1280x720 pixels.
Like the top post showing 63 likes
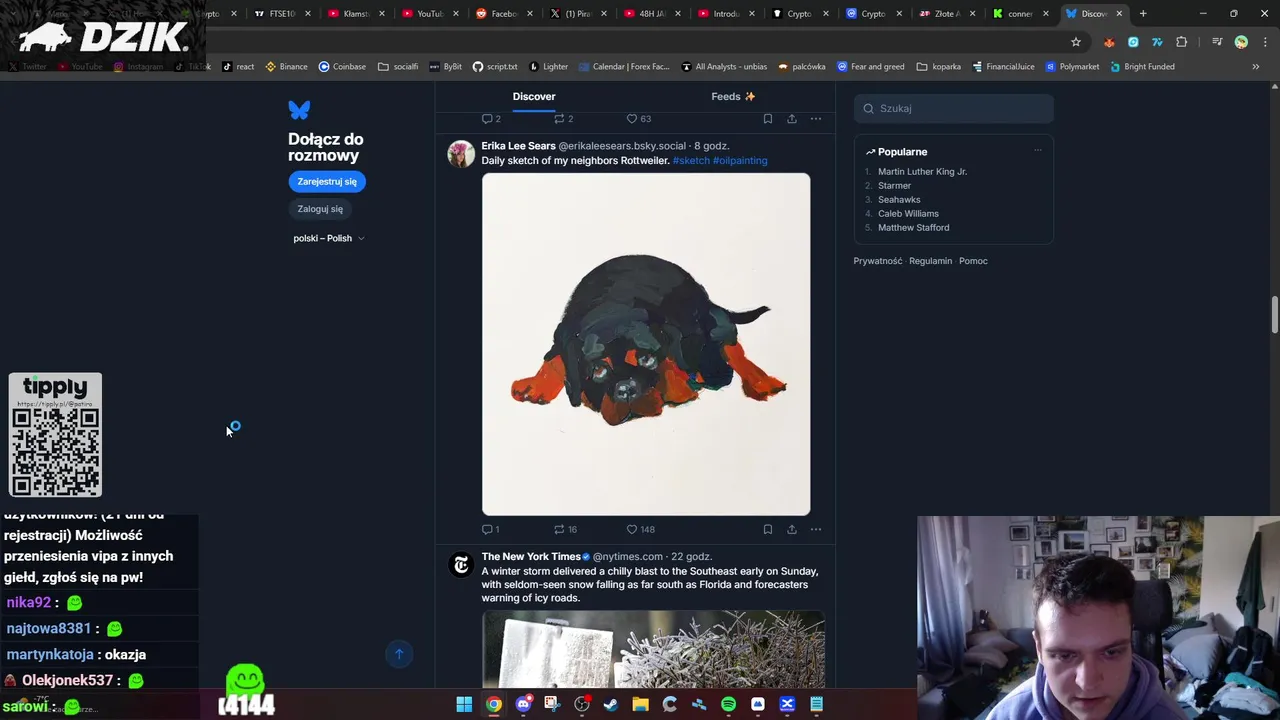[639, 118]
